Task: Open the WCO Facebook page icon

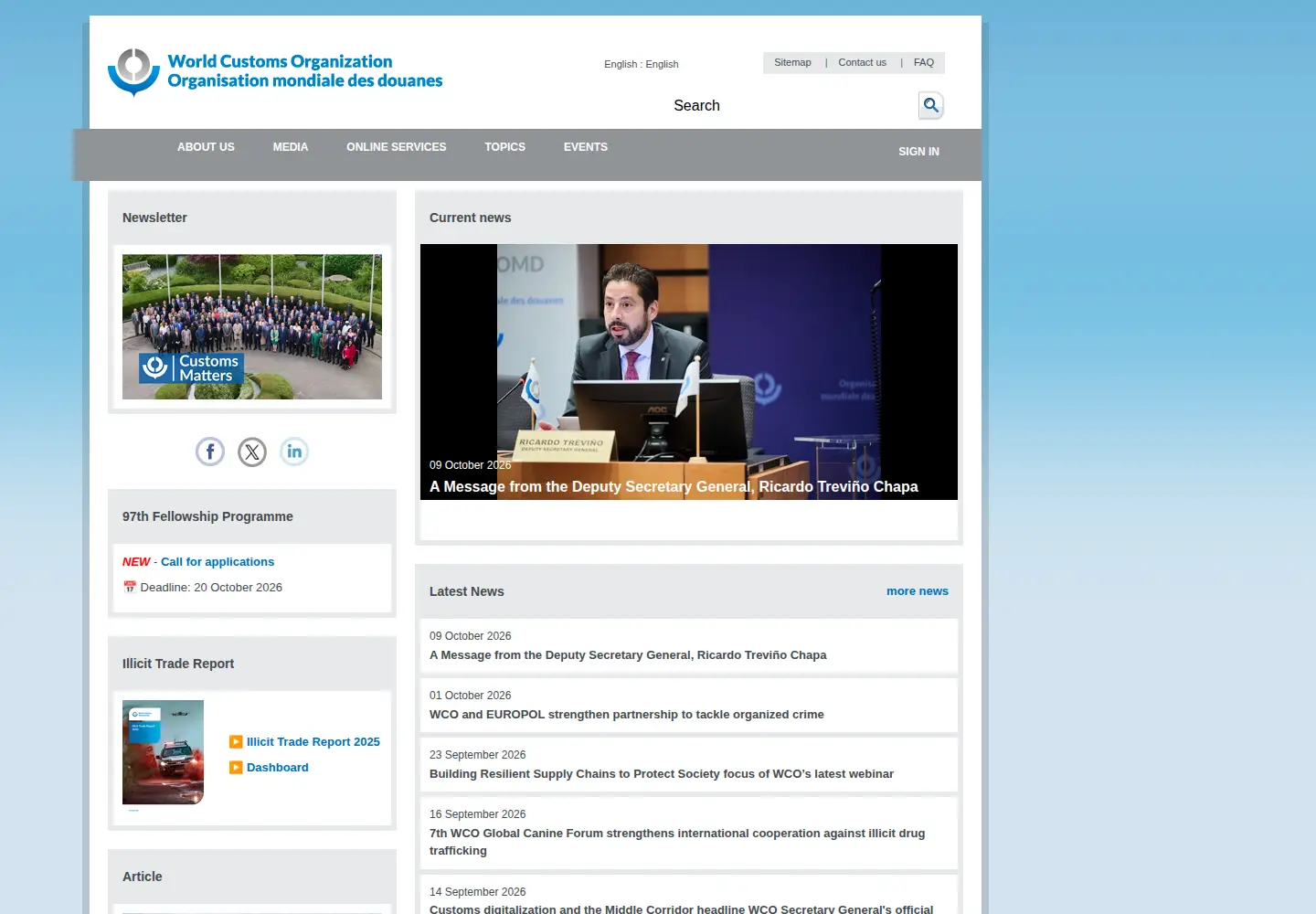Action: point(210,452)
